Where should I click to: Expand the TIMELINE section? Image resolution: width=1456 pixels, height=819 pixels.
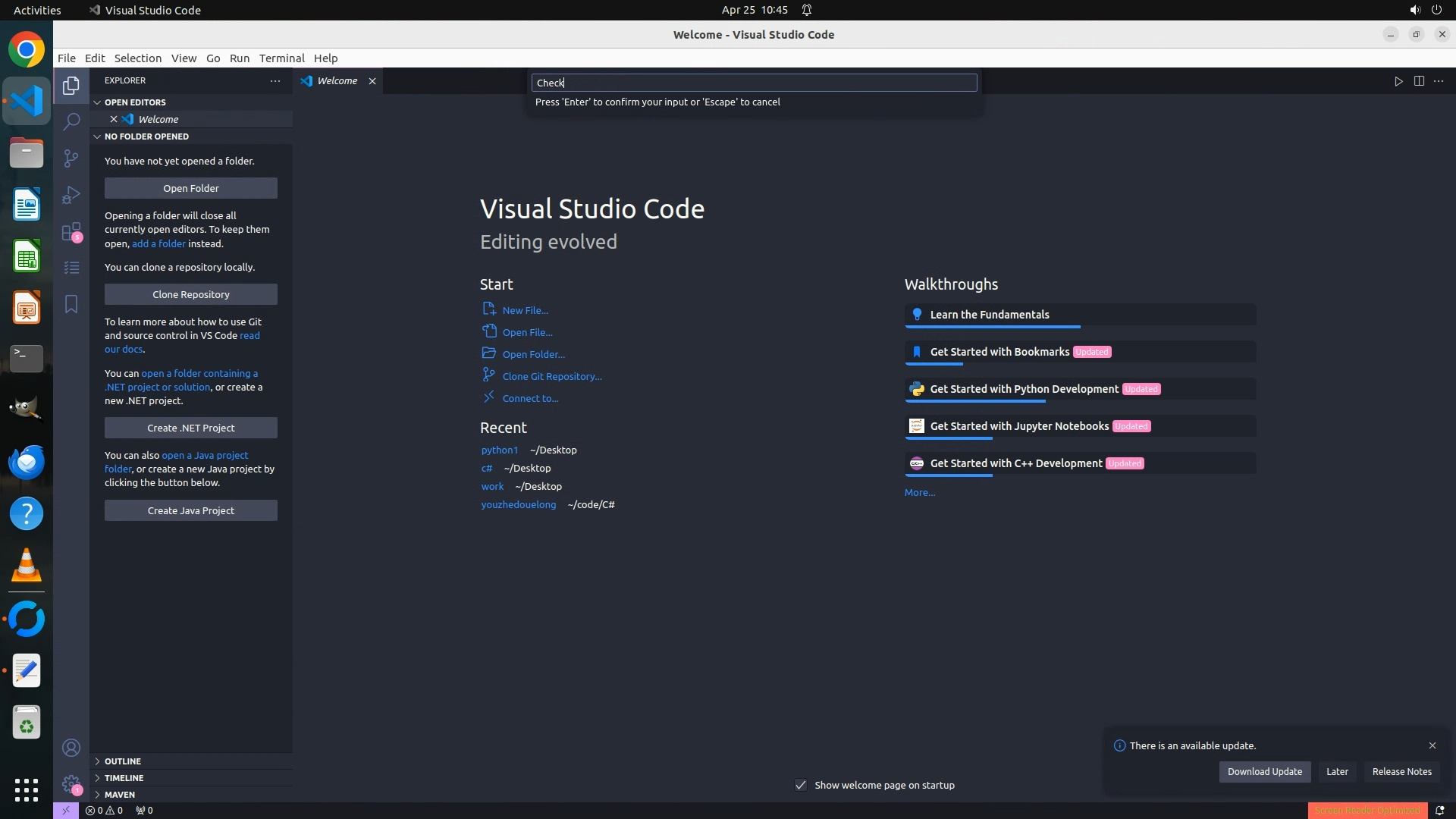point(124,778)
